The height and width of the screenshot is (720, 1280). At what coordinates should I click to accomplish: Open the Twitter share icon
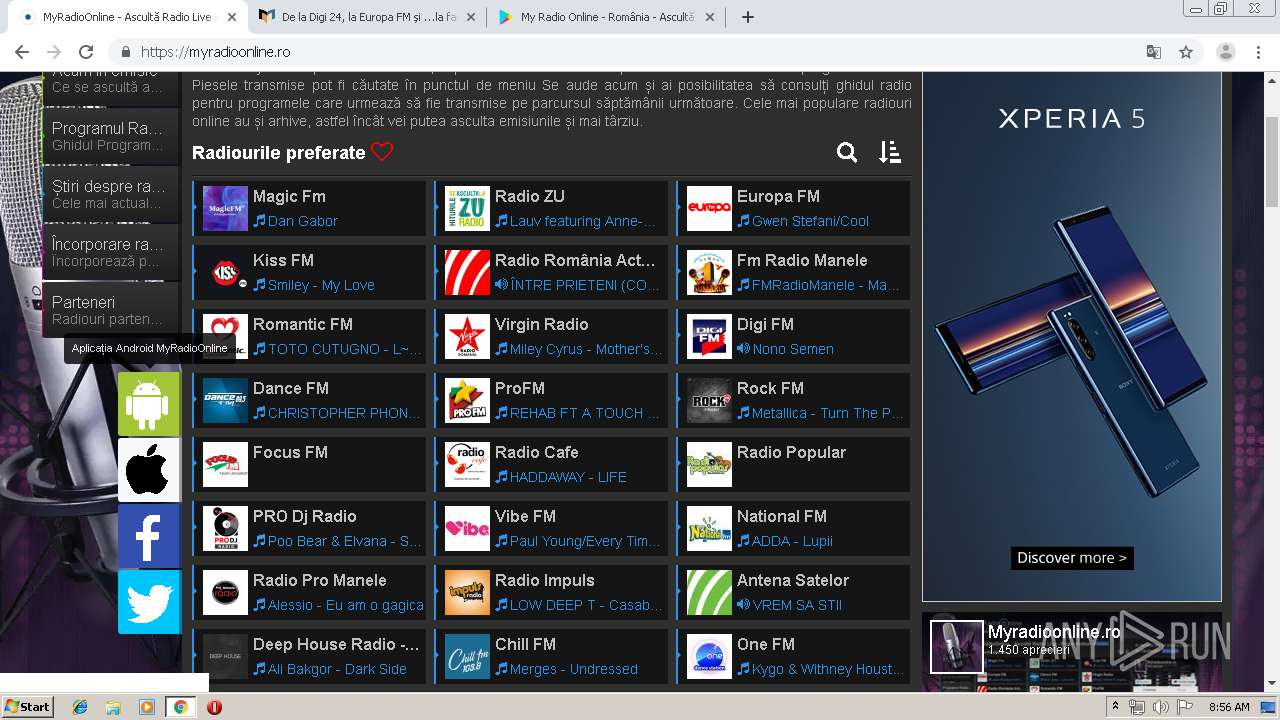coord(149,602)
